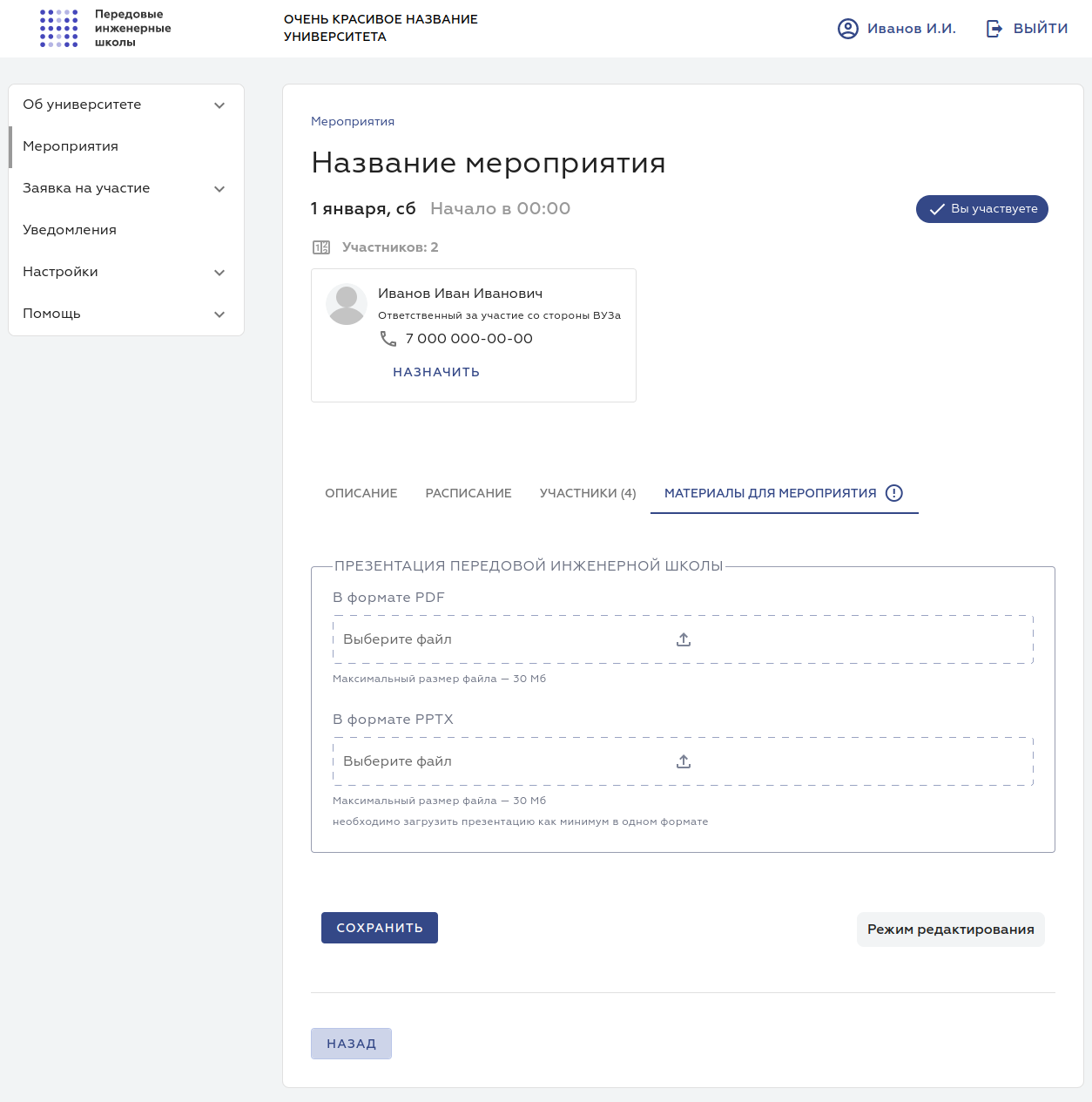This screenshot has height=1102, width=1092.
Task: Click checkmark icon in 'Вы участвуете' badge
Action: (937, 209)
